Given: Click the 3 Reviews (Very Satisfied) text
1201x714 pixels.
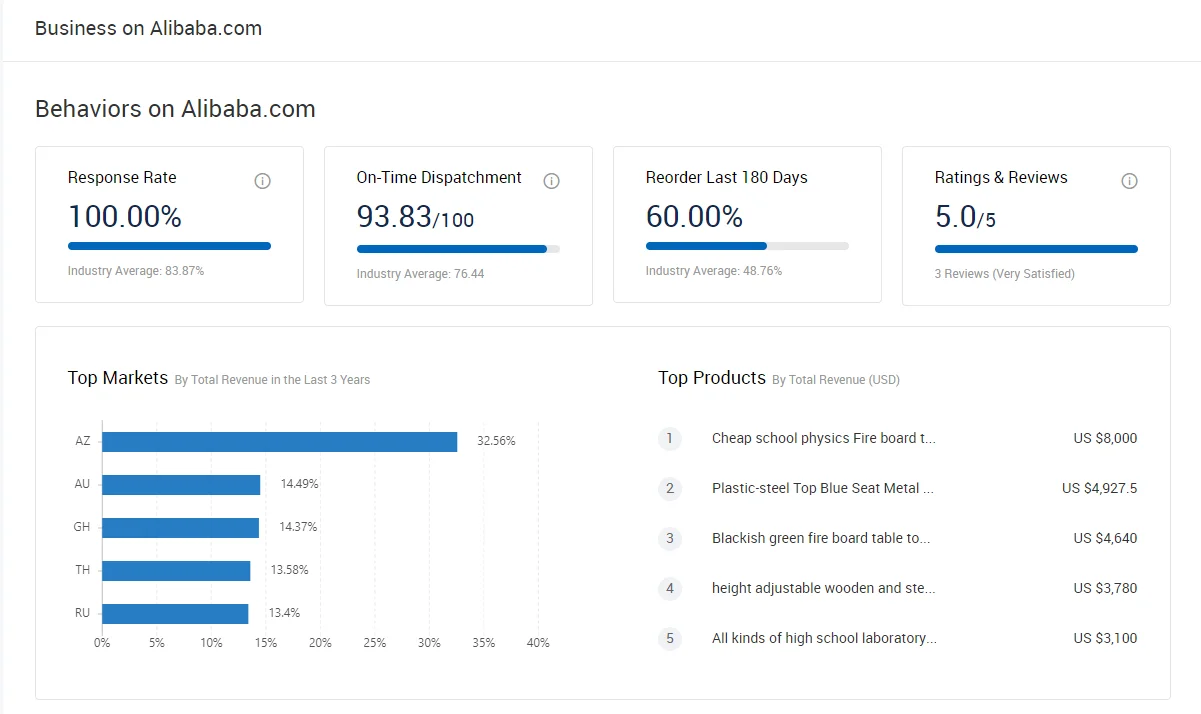Looking at the screenshot, I should 1004,274.
